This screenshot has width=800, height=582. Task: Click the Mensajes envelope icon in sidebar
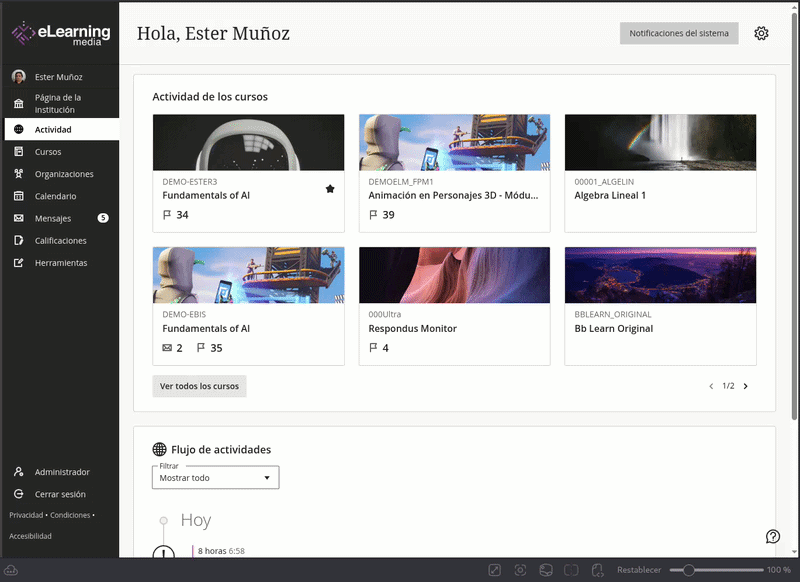click(19, 218)
